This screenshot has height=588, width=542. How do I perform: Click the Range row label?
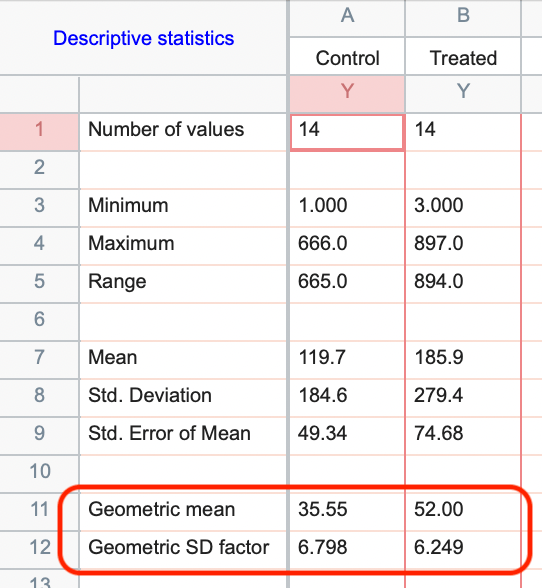tap(117, 282)
